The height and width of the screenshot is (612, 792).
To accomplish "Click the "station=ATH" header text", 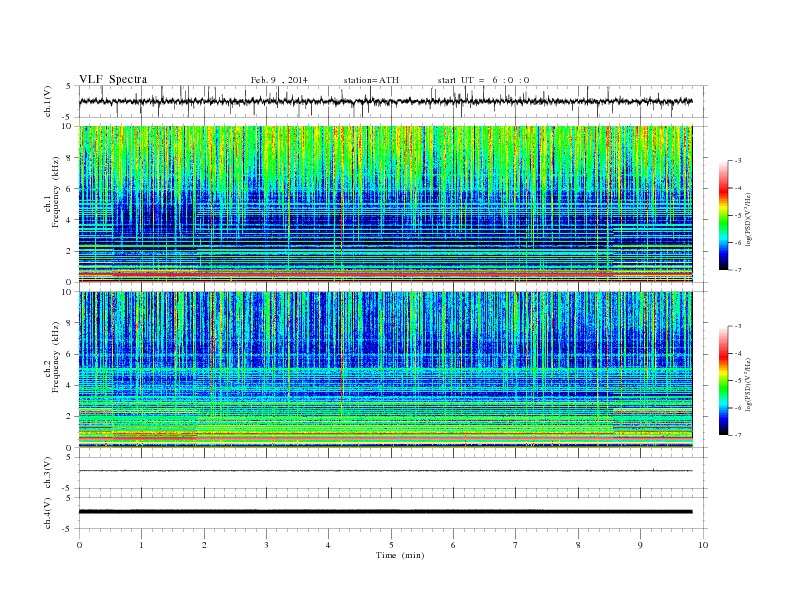I will [x=371, y=80].
